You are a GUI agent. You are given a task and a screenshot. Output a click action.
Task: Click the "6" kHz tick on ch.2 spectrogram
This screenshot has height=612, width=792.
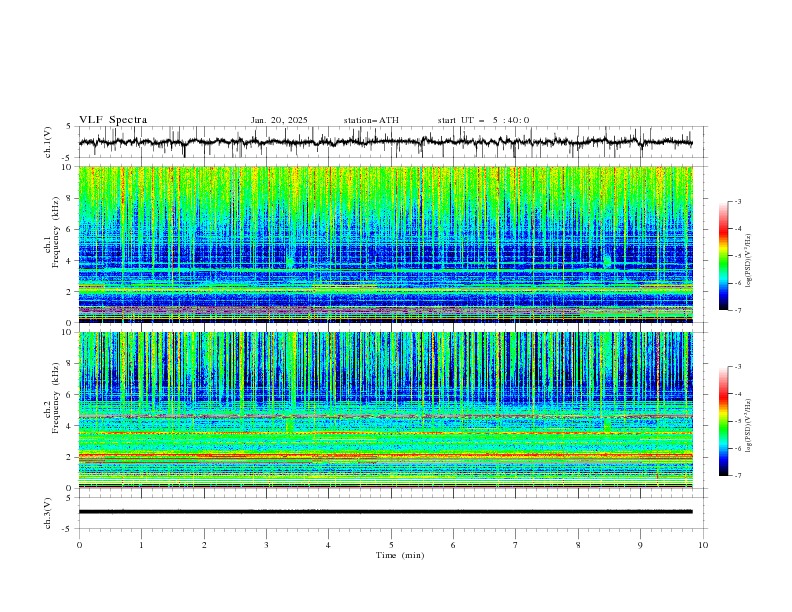pos(70,395)
